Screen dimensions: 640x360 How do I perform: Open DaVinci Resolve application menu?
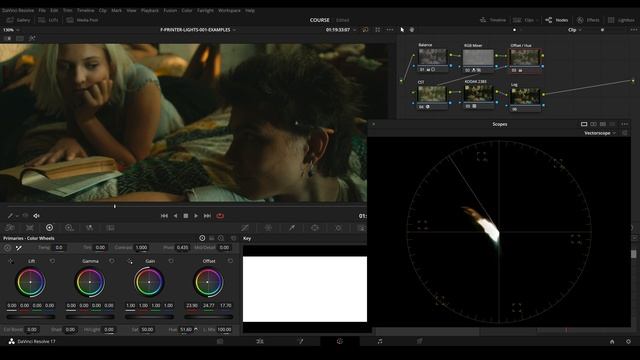[x=18, y=10]
